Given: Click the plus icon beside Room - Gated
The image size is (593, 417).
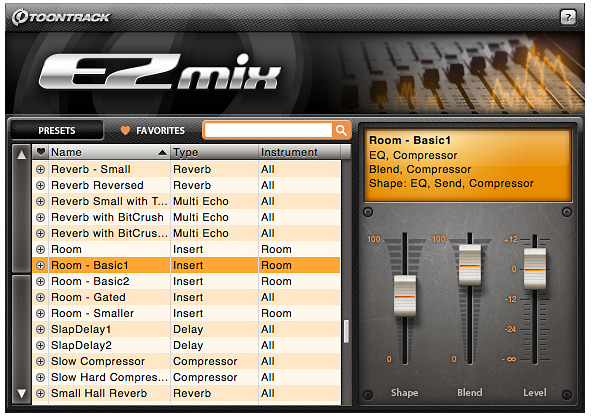Looking at the screenshot, I should click(40, 298).
